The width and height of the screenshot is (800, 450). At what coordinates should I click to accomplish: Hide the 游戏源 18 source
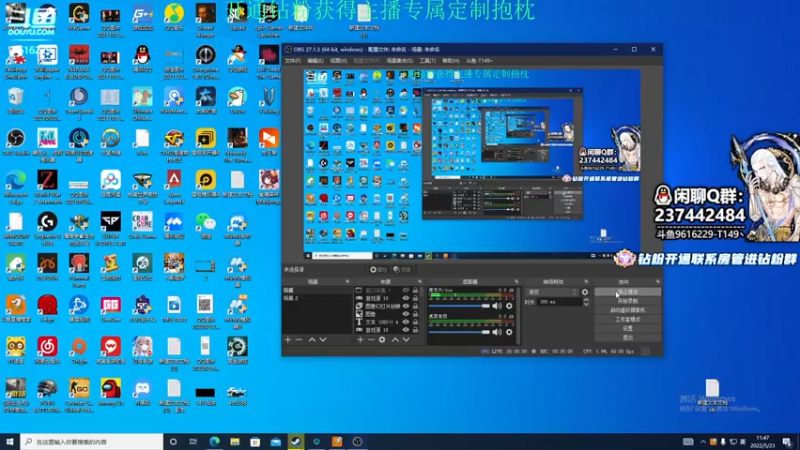406,330
